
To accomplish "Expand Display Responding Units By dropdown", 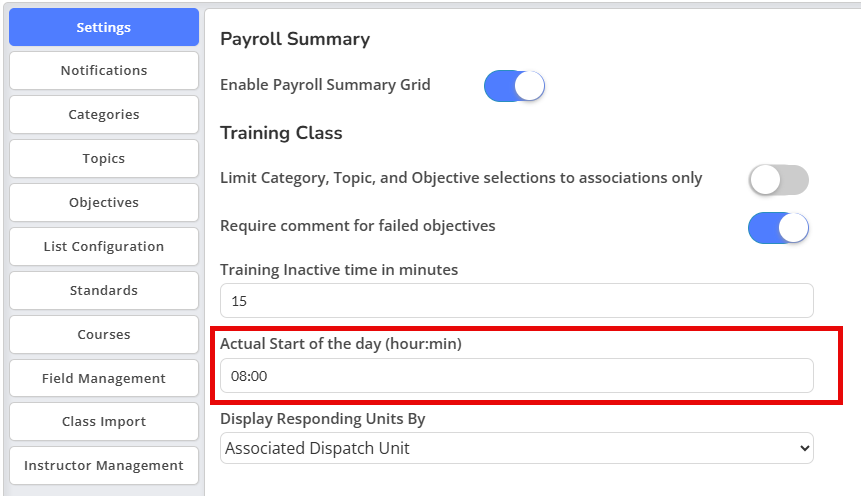I will [x=517, y=448].
